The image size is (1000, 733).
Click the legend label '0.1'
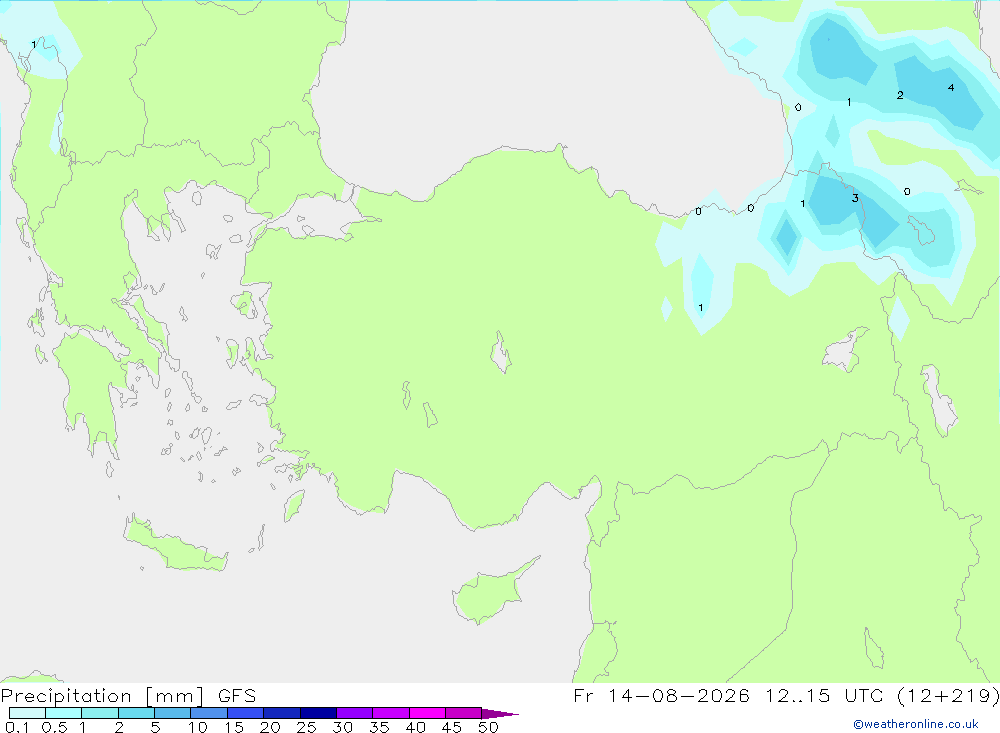17,727
